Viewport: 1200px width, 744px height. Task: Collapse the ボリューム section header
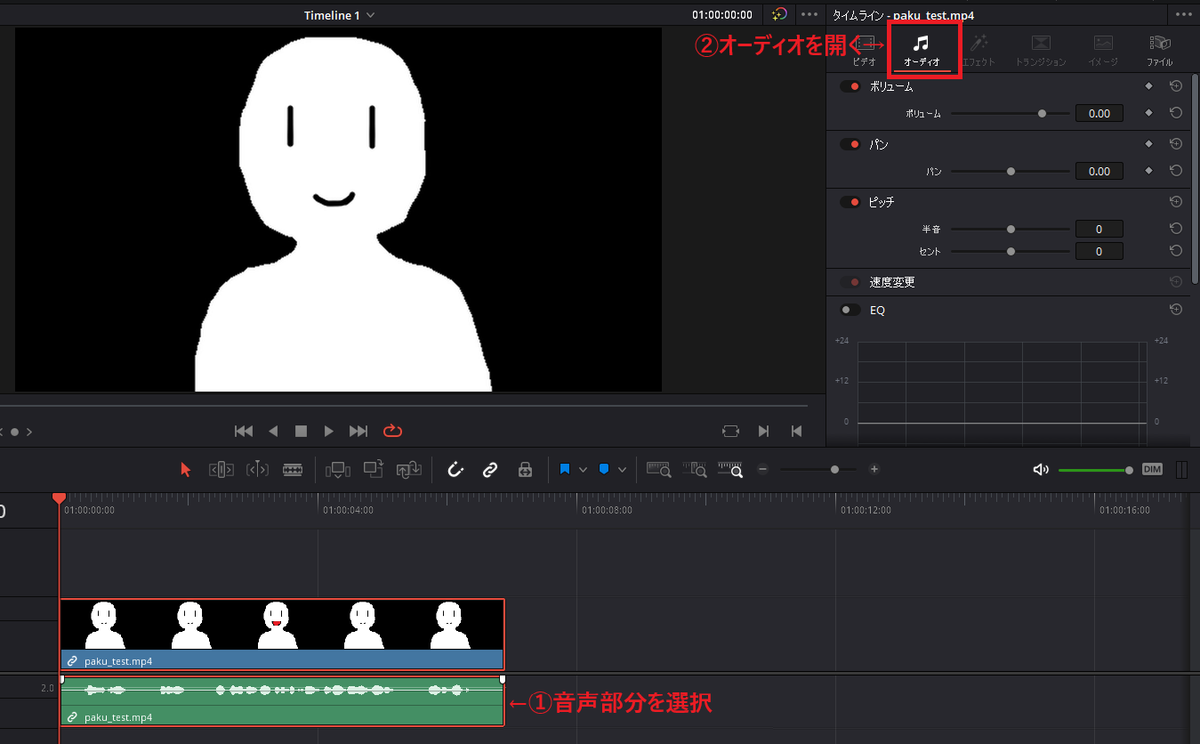tap(891, 87)
